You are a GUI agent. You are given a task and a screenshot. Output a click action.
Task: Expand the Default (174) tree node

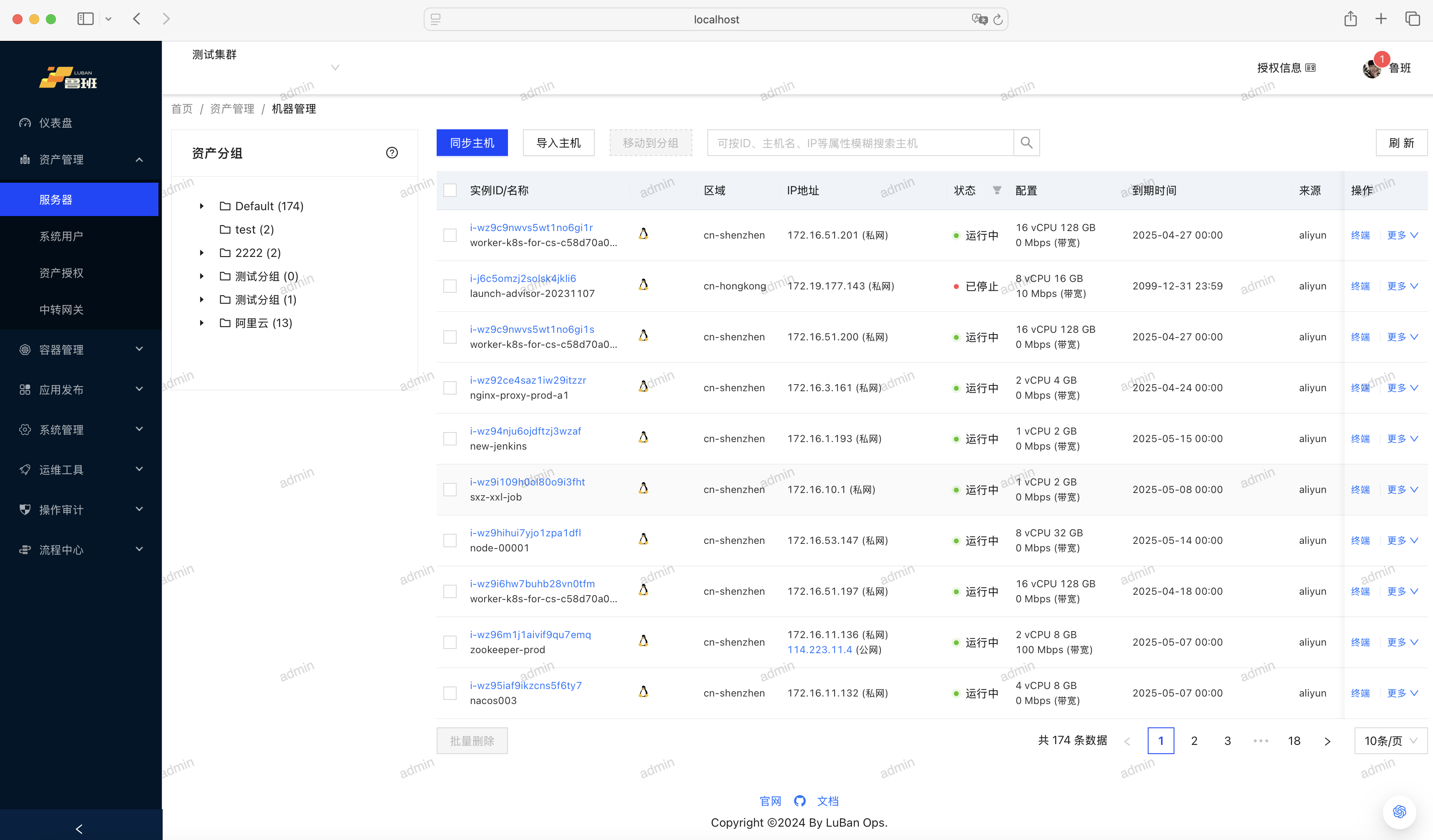tap(202, 206)
